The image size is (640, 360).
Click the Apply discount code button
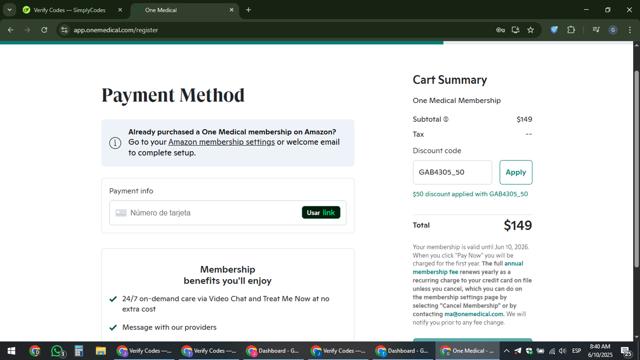pos(516,172)
